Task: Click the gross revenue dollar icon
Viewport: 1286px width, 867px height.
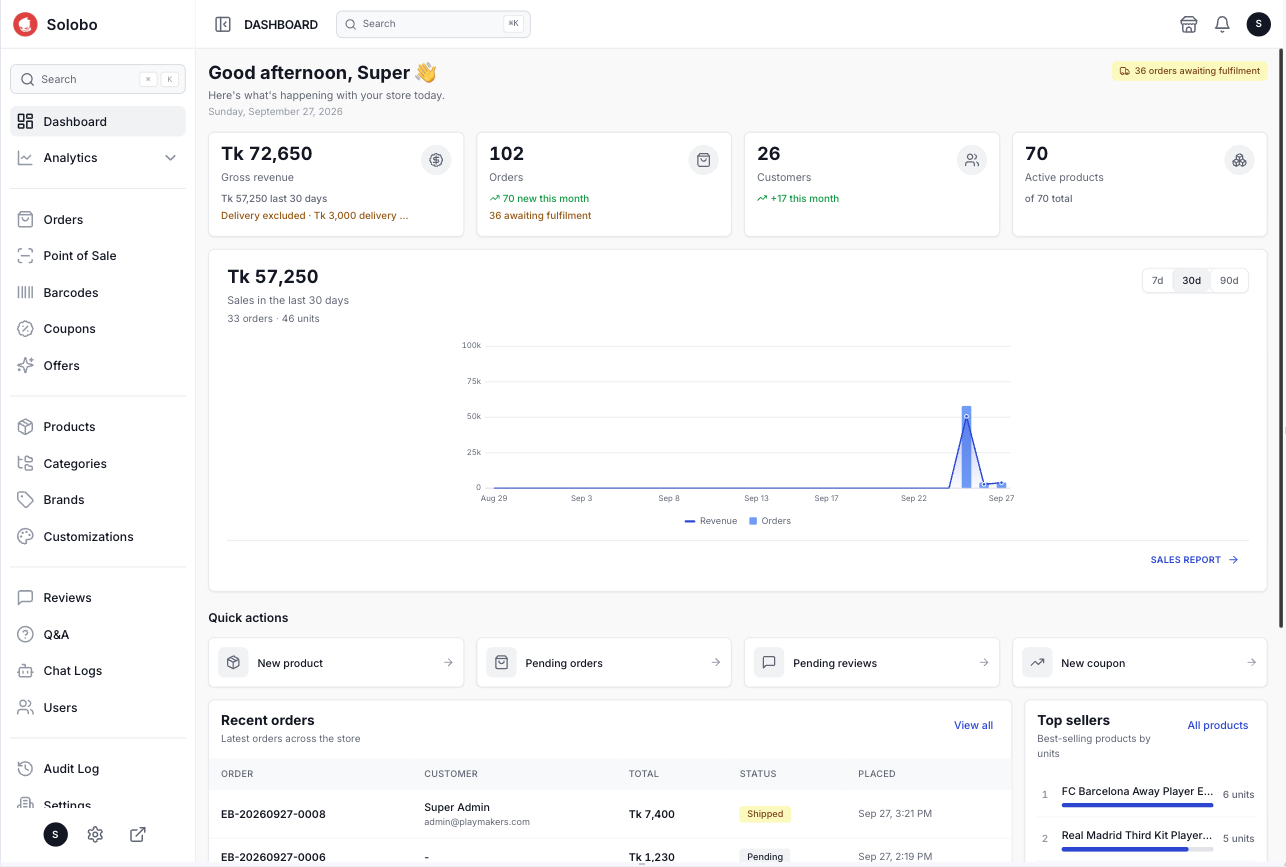Action: tap(436, 160)
